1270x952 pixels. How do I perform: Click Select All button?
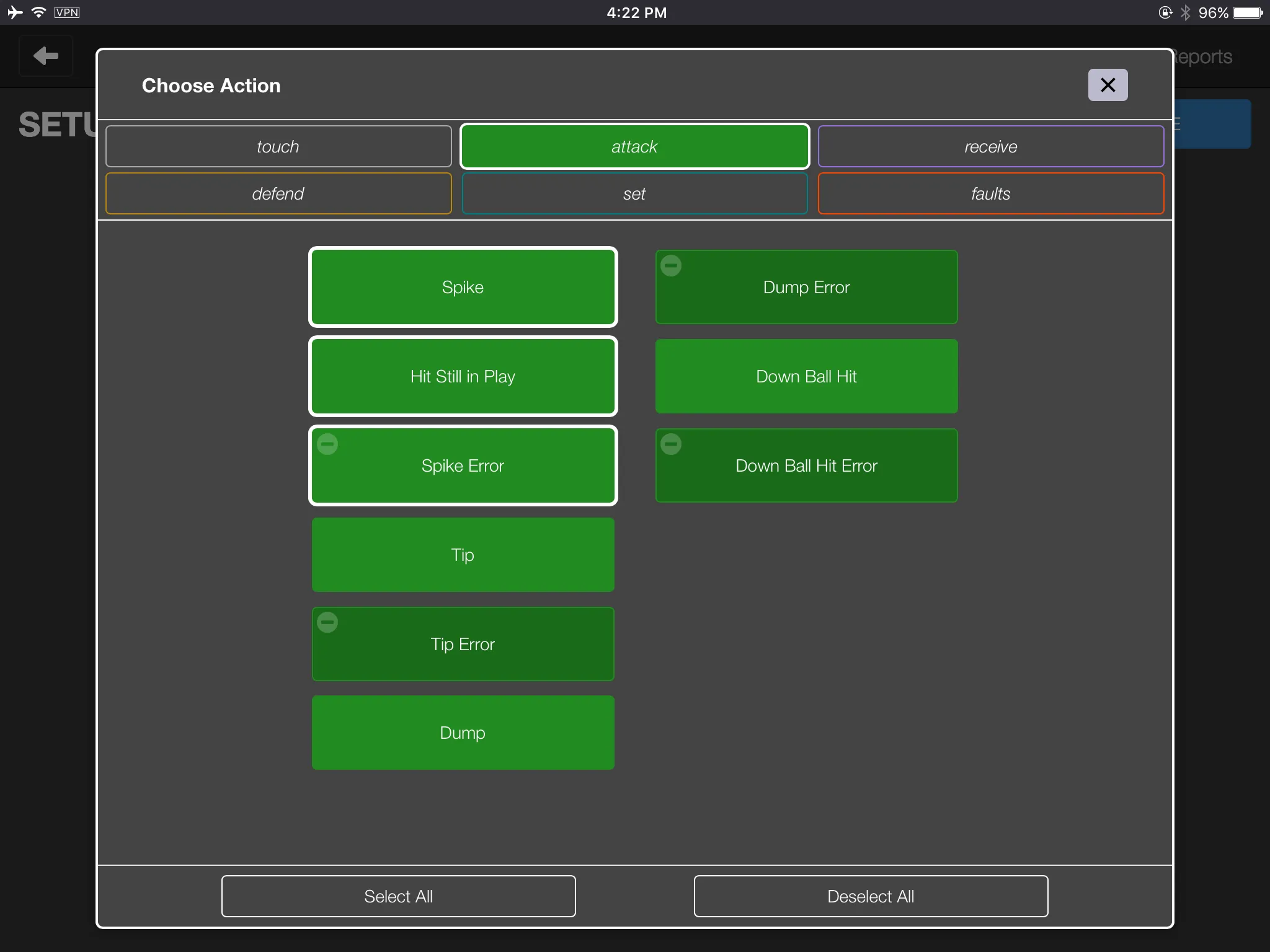397,895
